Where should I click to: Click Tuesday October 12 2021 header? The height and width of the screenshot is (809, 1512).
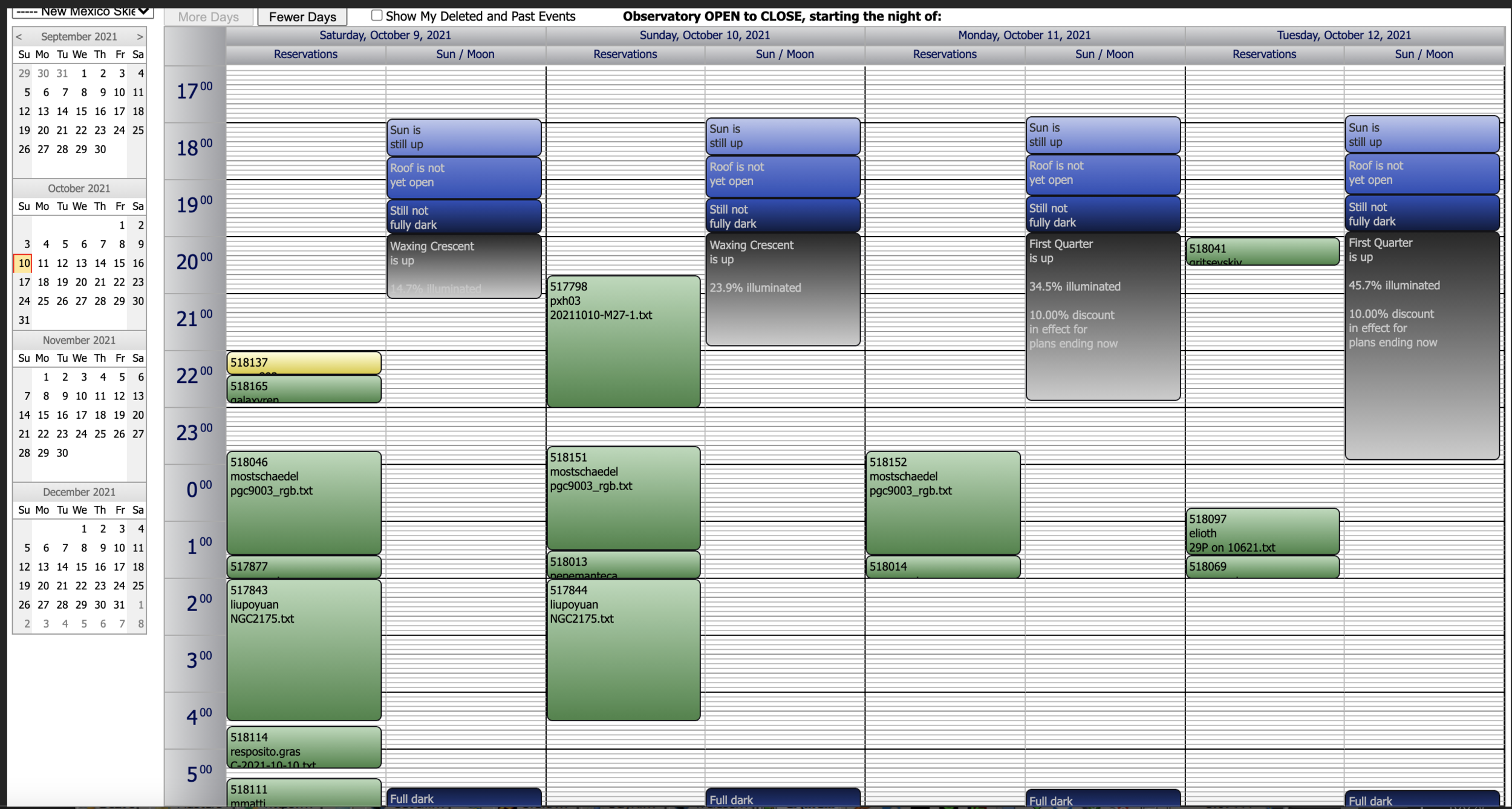coord(1343,35)
